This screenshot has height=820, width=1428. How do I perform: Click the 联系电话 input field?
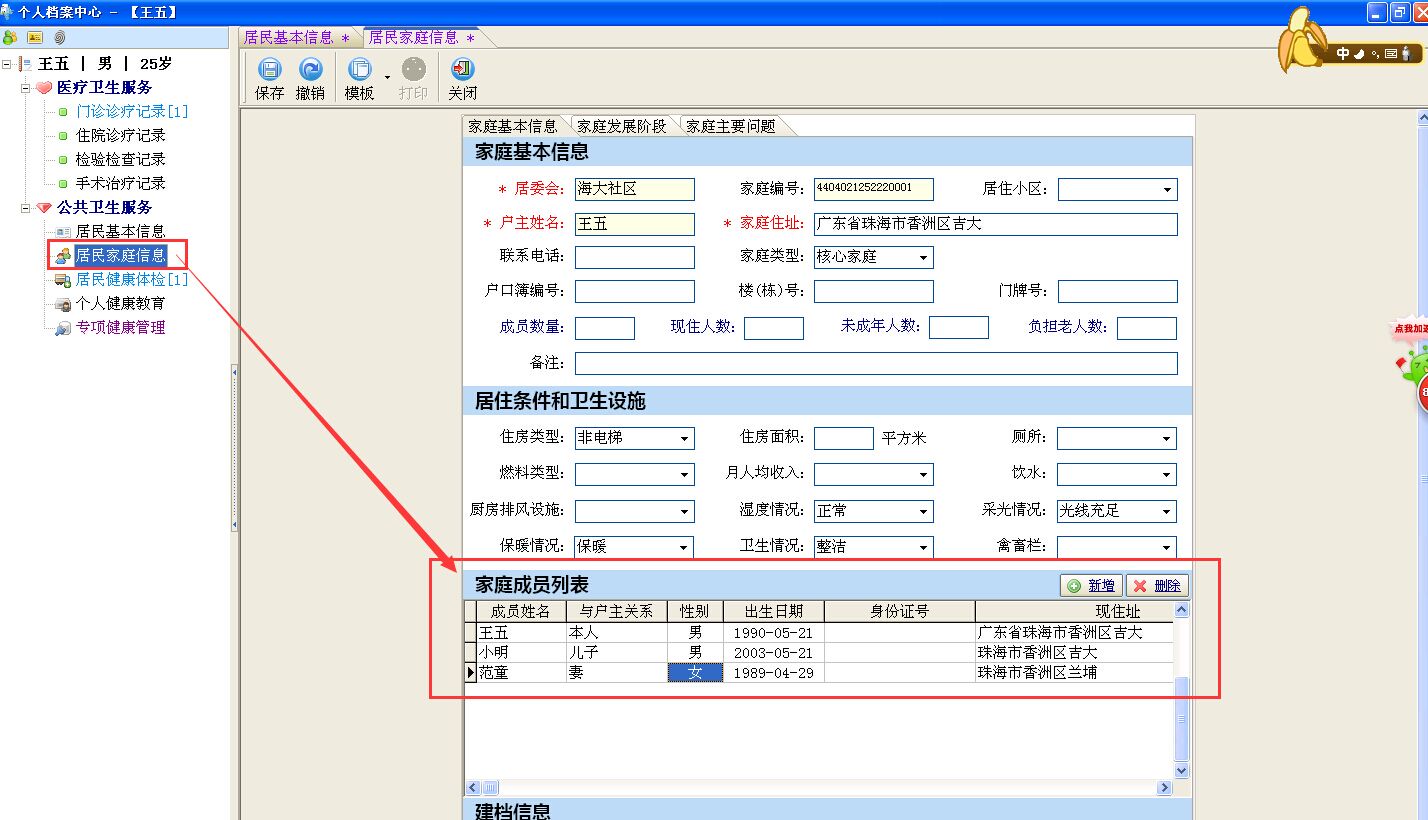coord(635,257)
